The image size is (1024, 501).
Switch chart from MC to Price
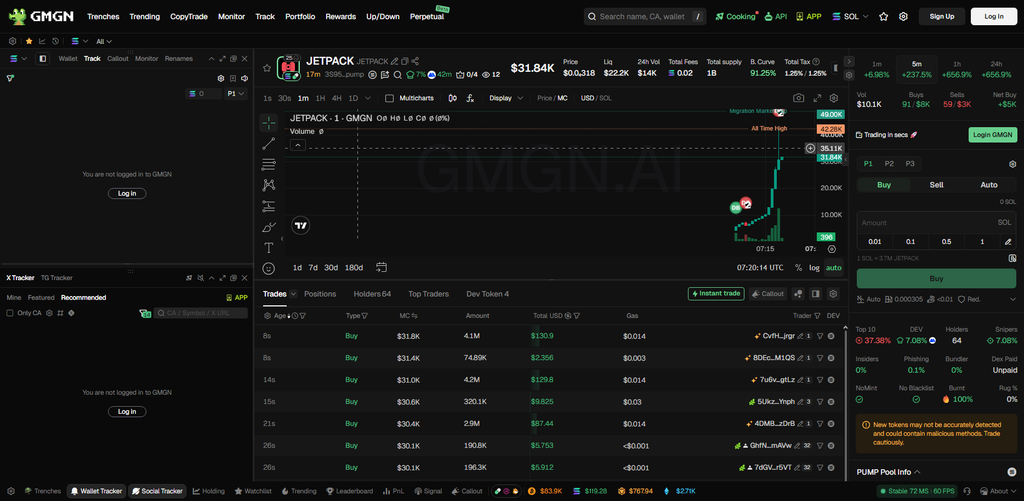(x=544, y=98)
